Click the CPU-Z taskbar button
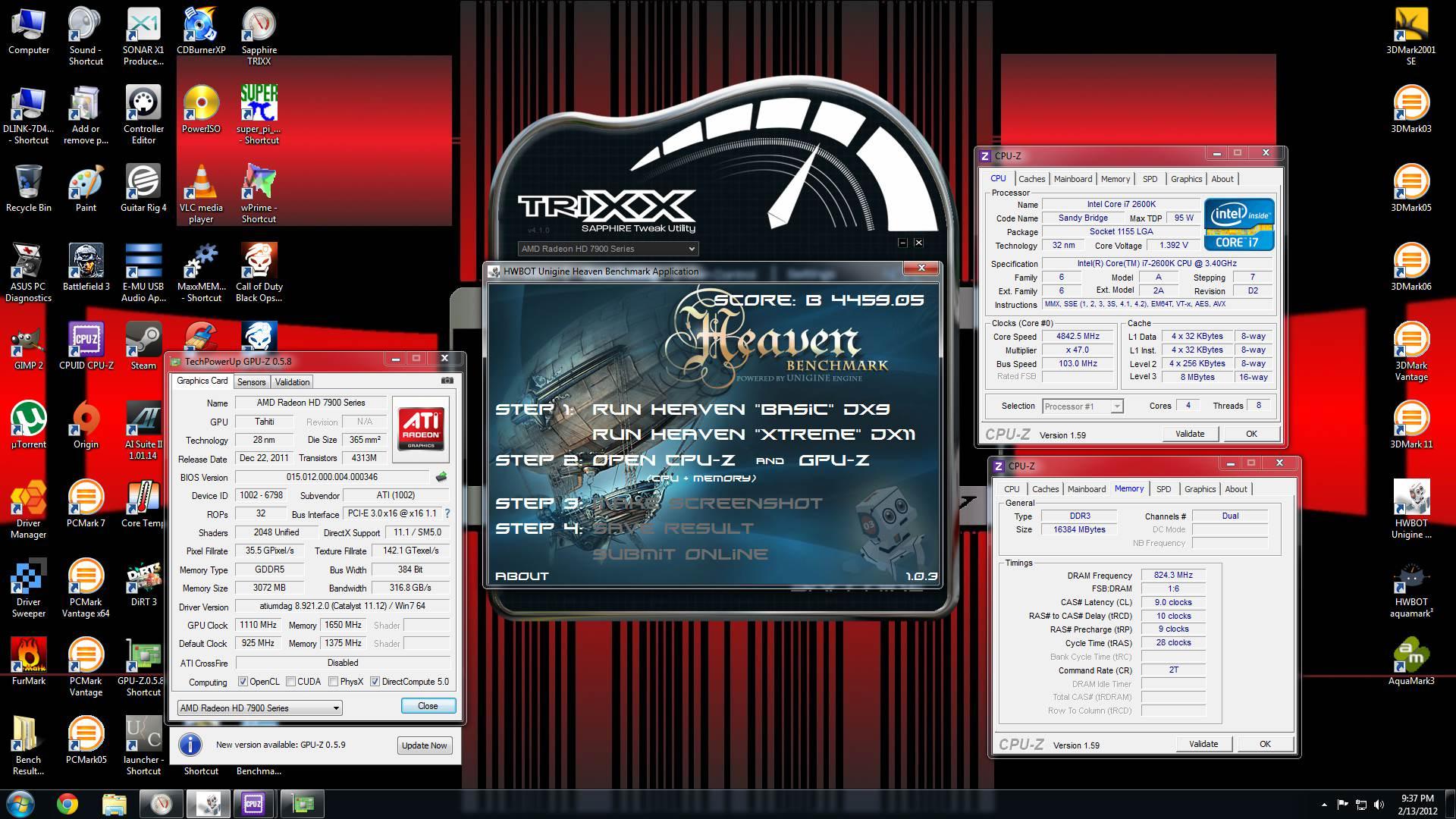 click(x=253, y=804)
